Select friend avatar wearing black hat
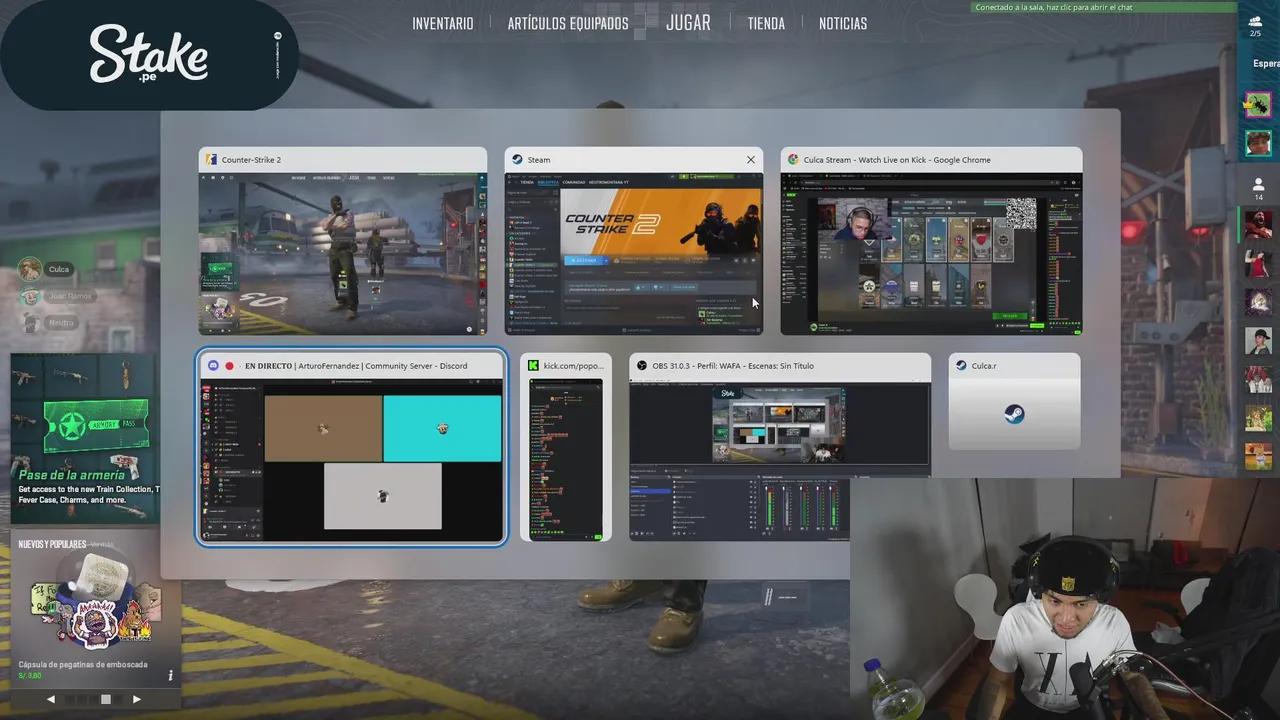 [1258, 341]
